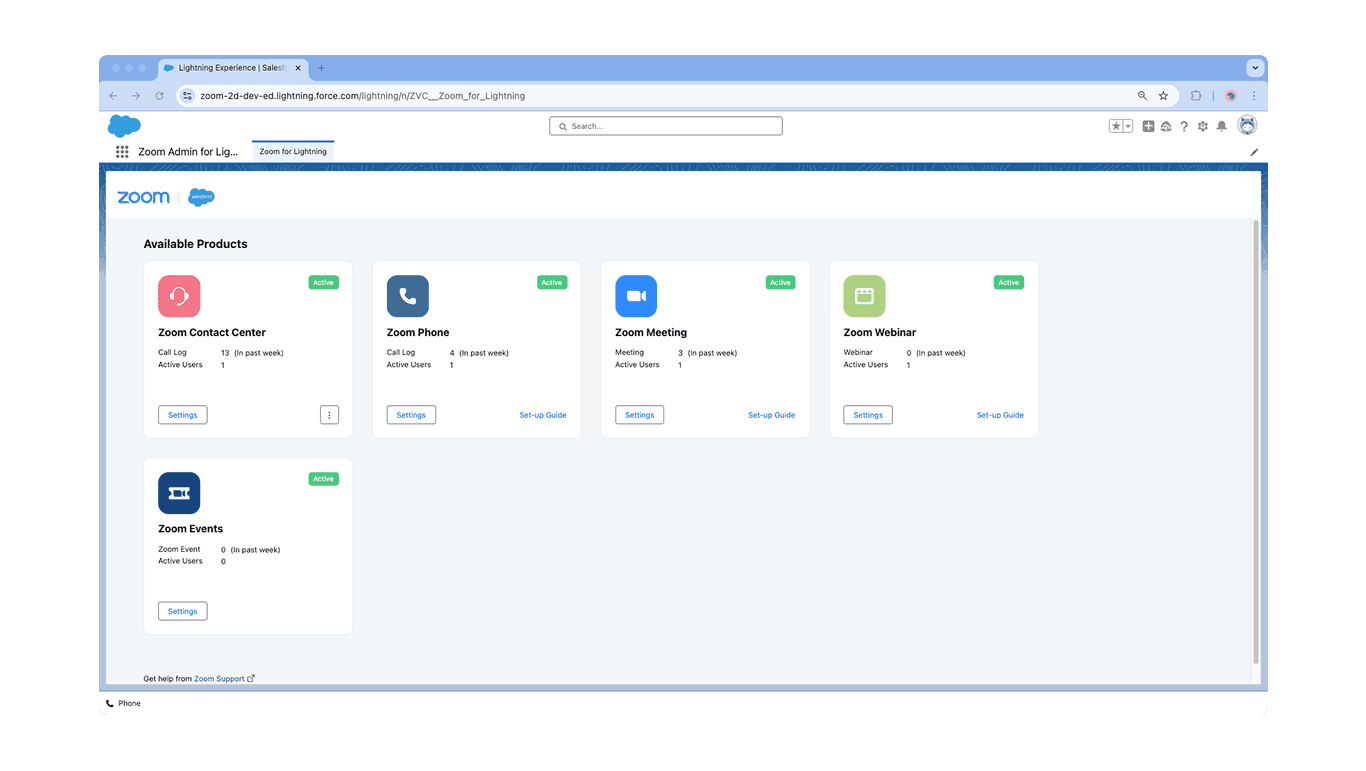Go back in browser
Screen dimensions: 1366x771
[x=113, y=96]
